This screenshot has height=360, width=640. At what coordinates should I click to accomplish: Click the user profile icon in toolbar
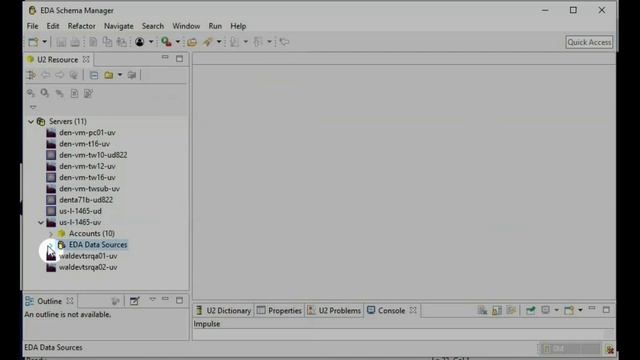[140, 42]
